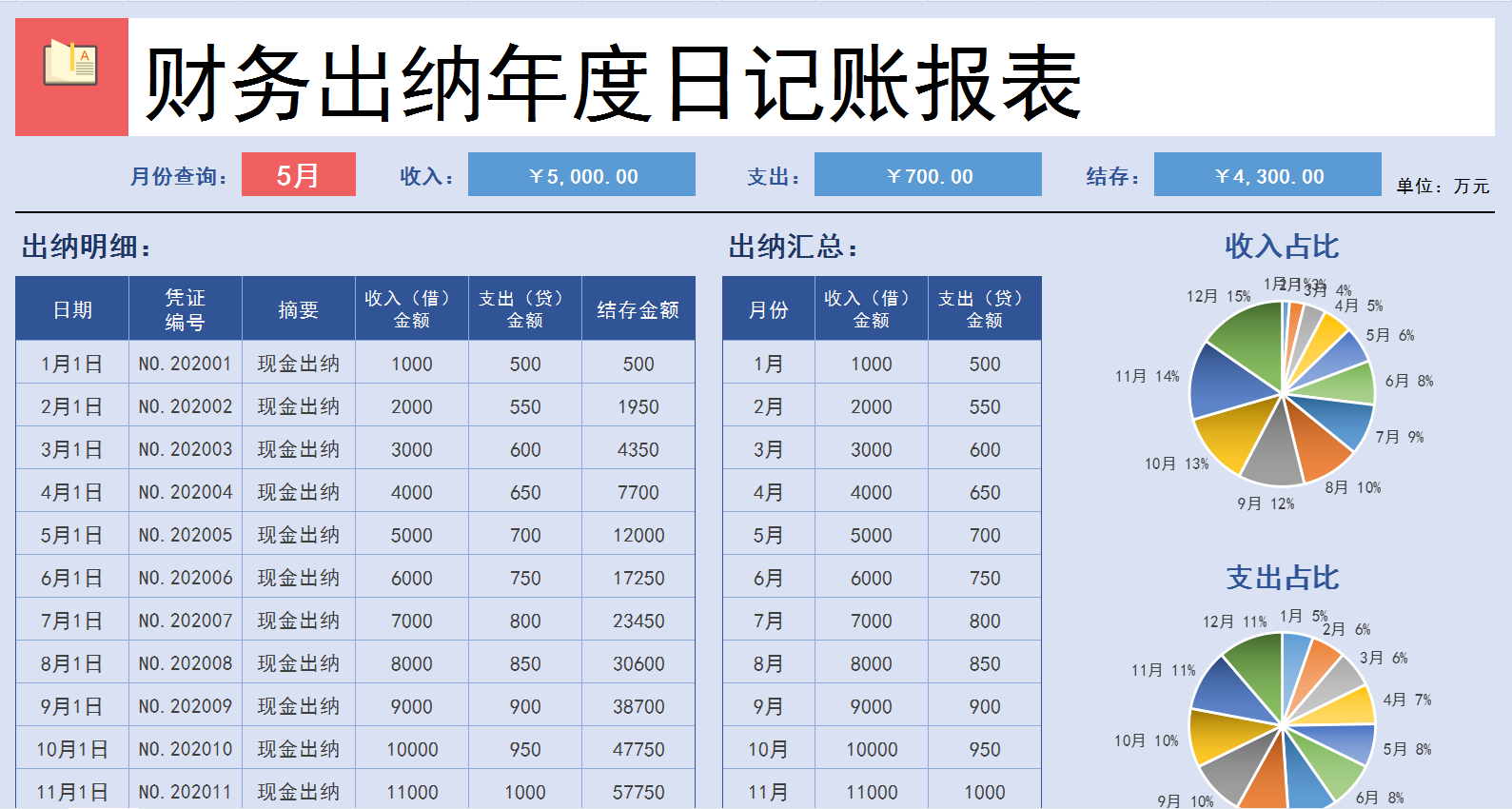The image size is (1512, 809).
Task: Click the book icon beside the report title
Action: click(x=71, y=63)
